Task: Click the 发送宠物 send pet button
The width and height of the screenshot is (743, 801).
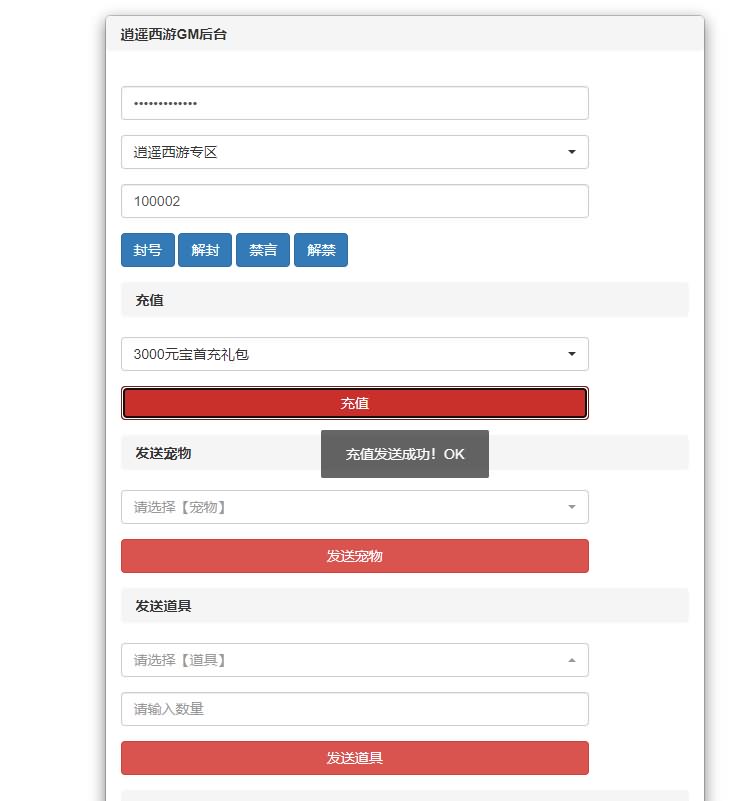Action: (x=355, y=556)
